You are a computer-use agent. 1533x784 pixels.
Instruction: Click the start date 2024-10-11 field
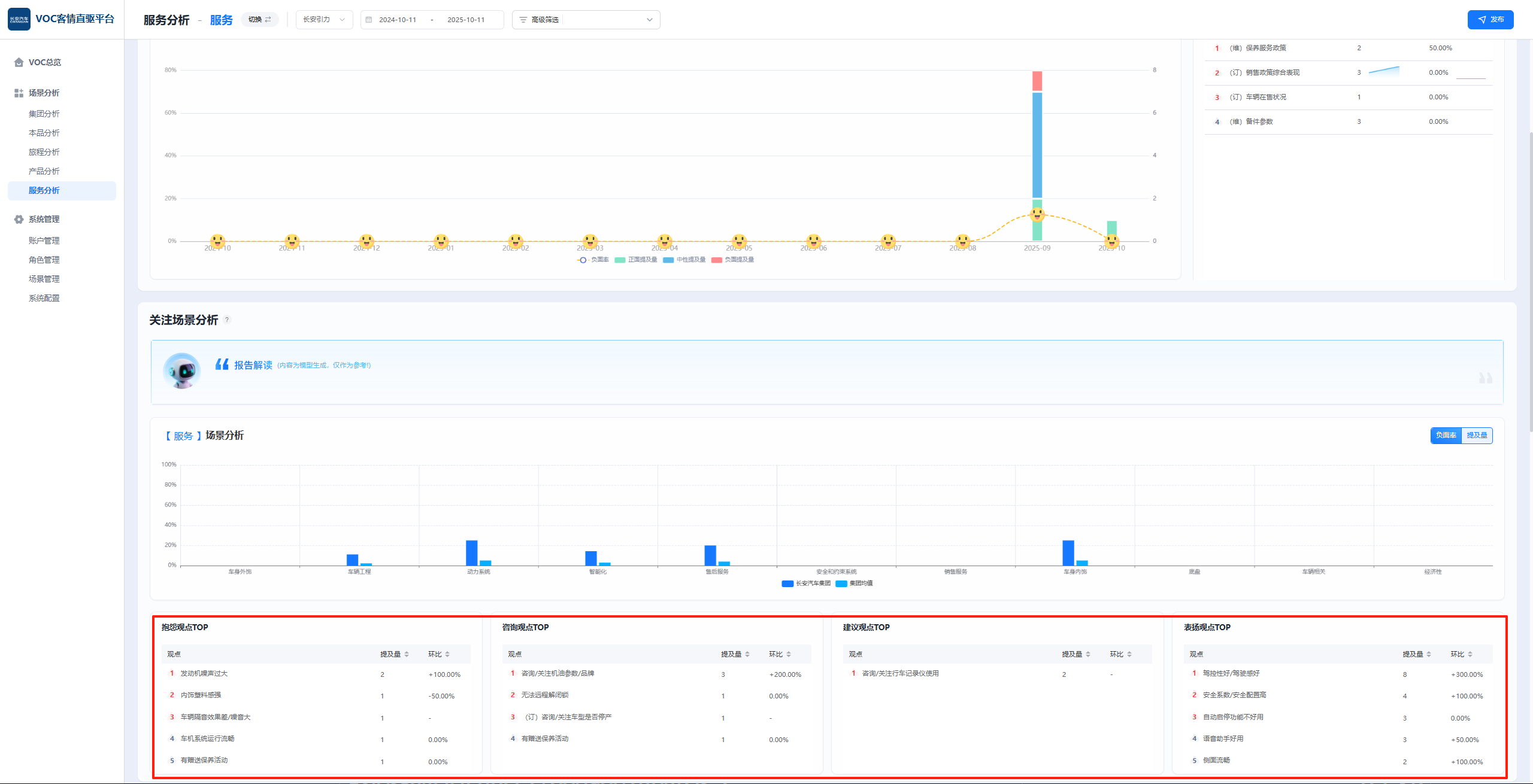398,20
